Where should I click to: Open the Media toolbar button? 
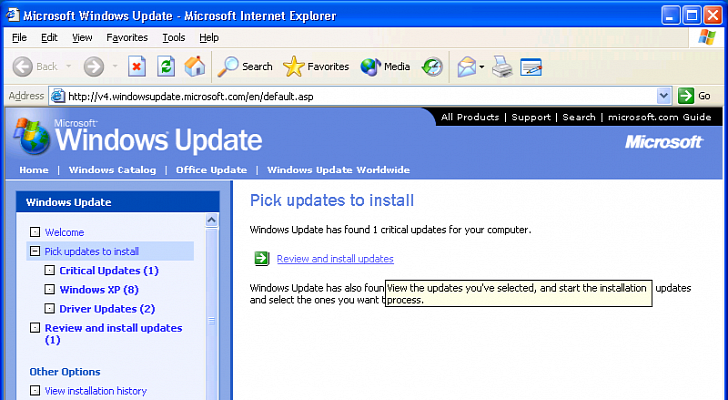[385, 66]
